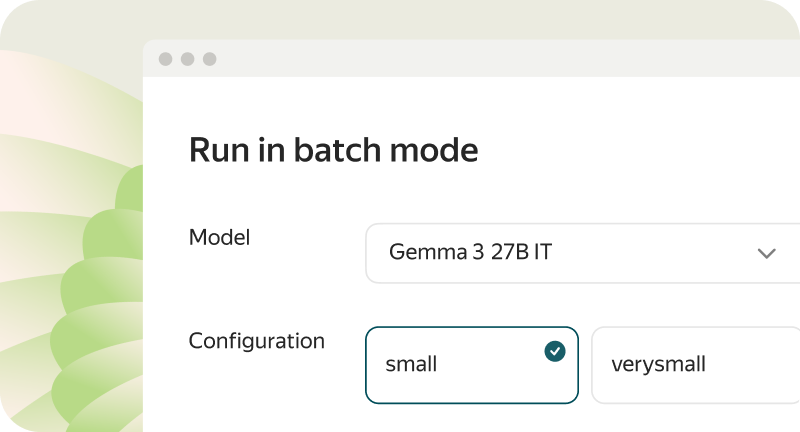This screenshot has height=432, width=800.
Task: Select the small configuration option
Action: 471,365
